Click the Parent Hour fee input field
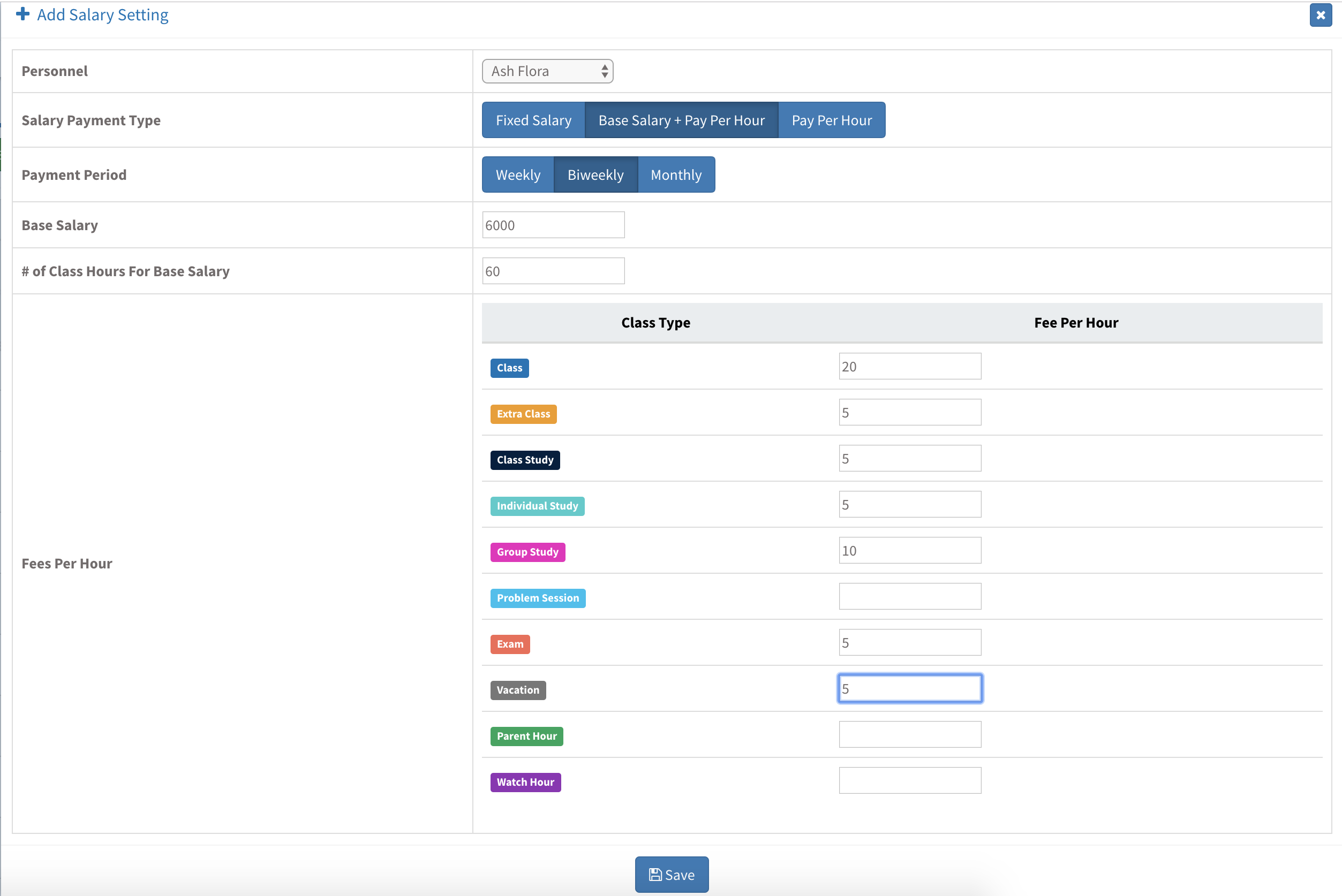Screen dimensions: 1342x896 click(909, 735)
